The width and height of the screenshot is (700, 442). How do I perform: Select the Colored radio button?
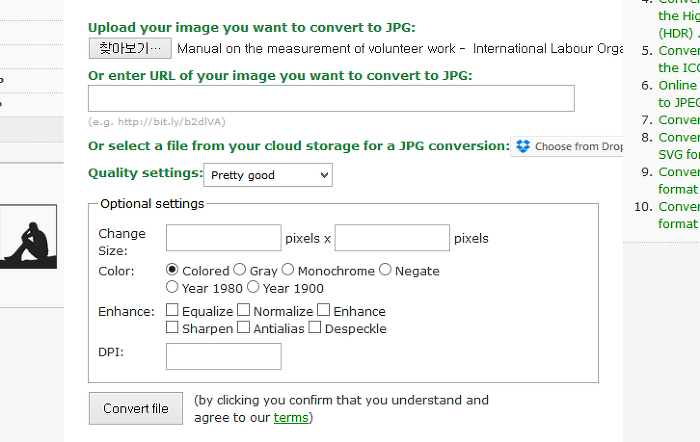pos(172,270)
